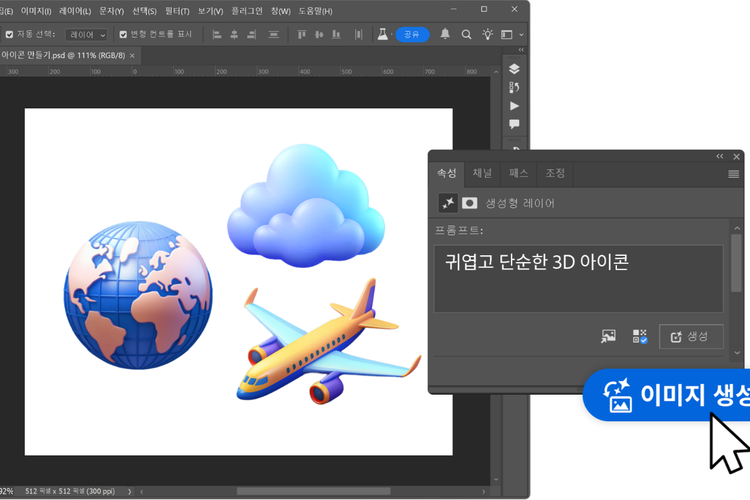This screenshot has height=500, width=750.
Task: Select the airplane icon on canvas
Action: pyautogui.click(x=329, y=341)
